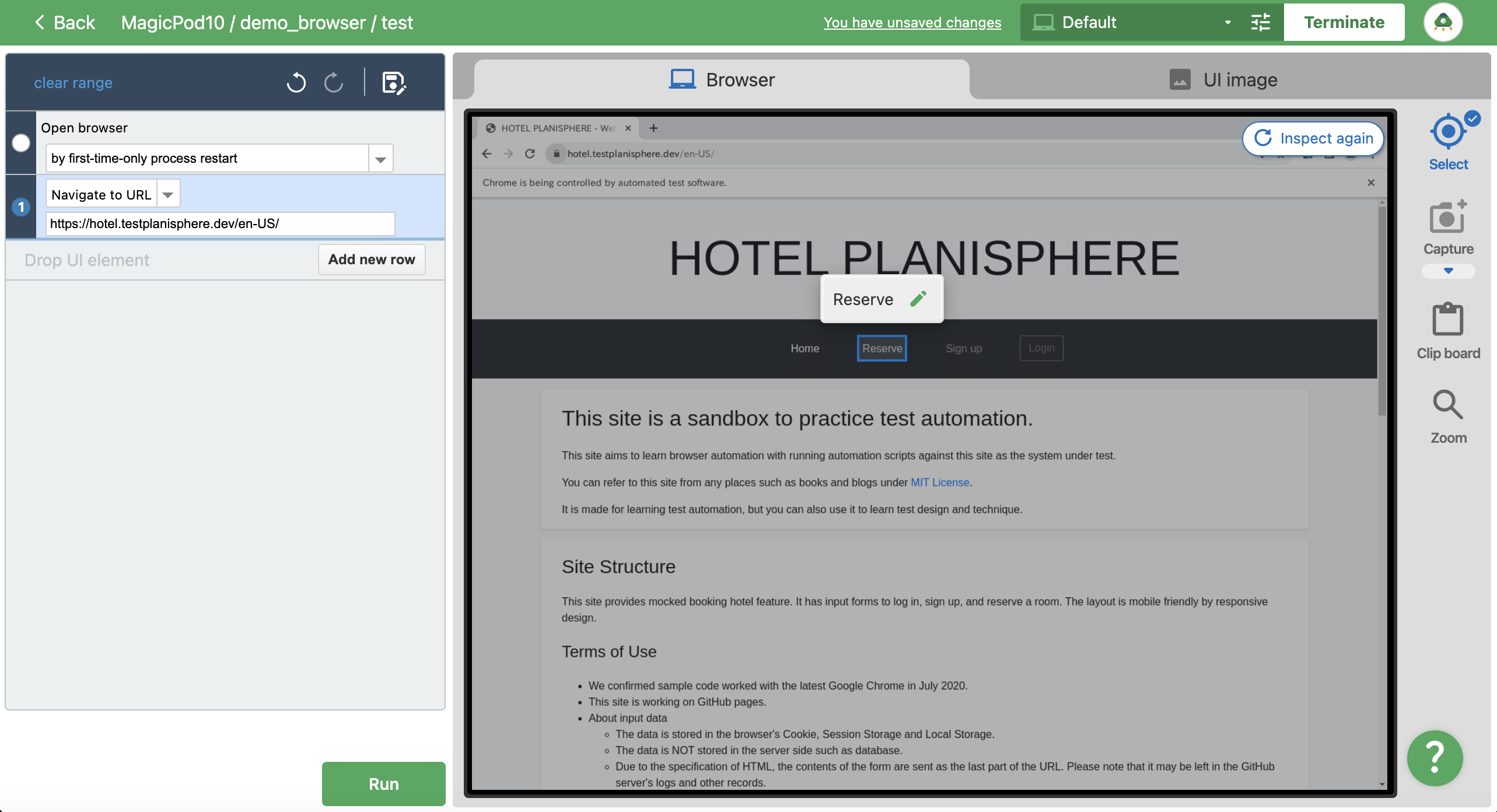
Task: Open a new tab with plus icon
Action: 653,128
